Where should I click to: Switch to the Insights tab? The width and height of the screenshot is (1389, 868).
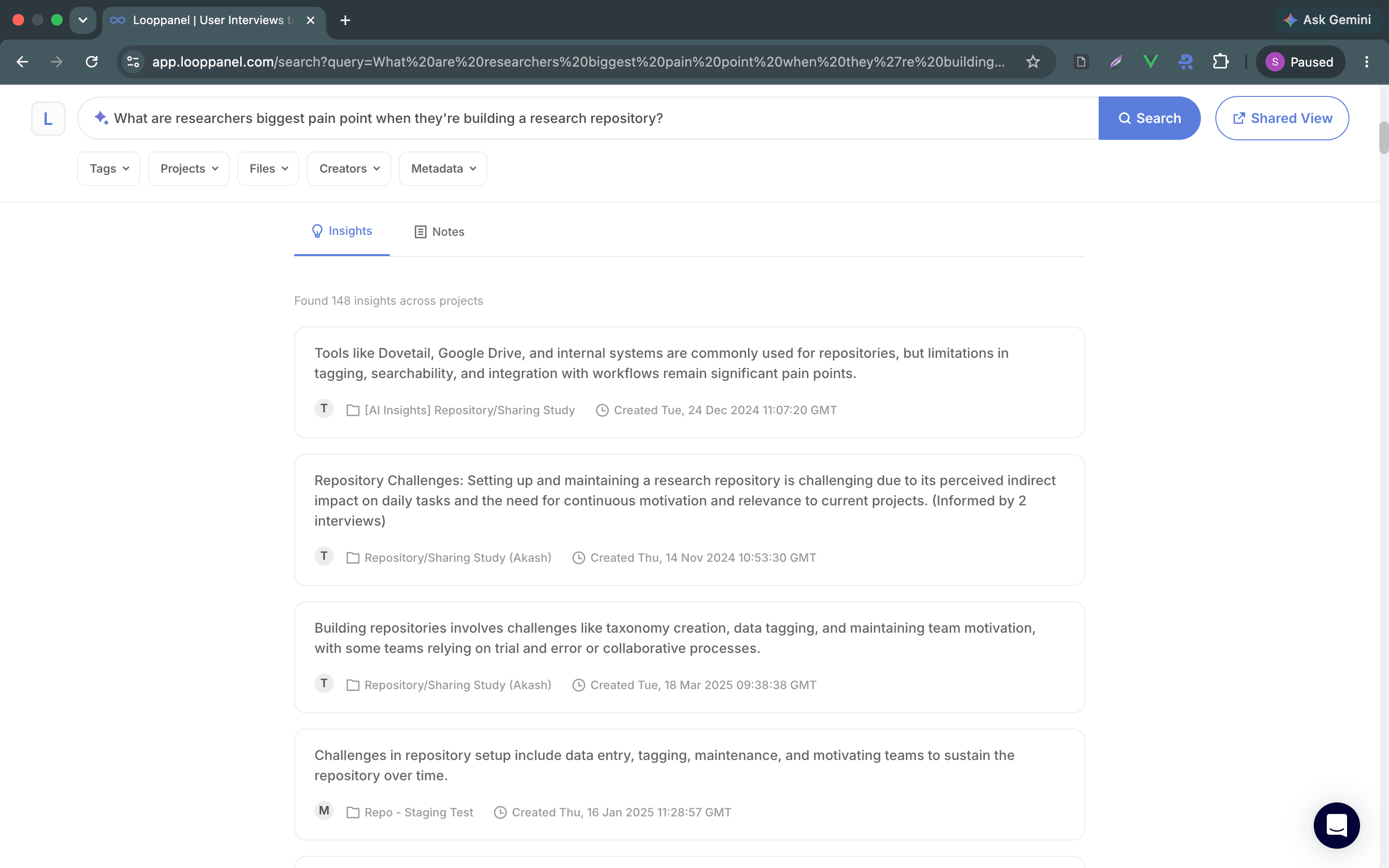click(341, 231)
